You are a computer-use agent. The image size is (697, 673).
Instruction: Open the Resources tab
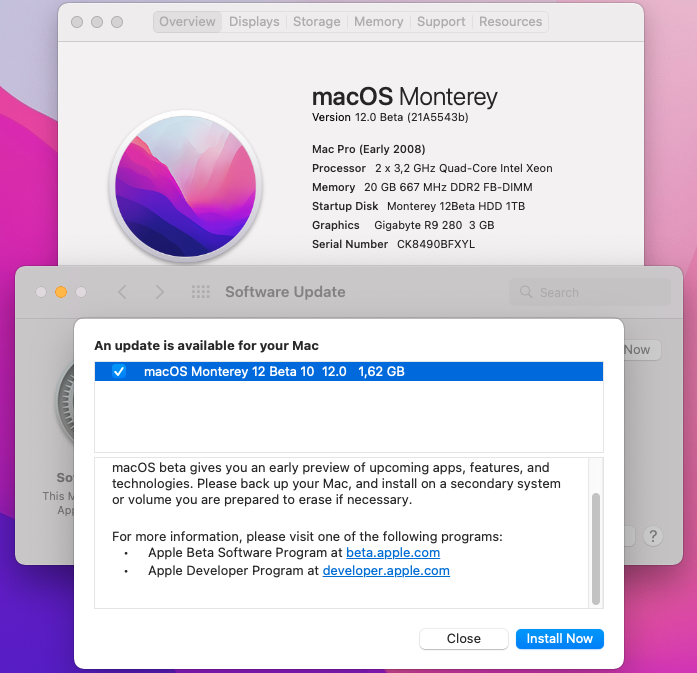click(510, 22)
